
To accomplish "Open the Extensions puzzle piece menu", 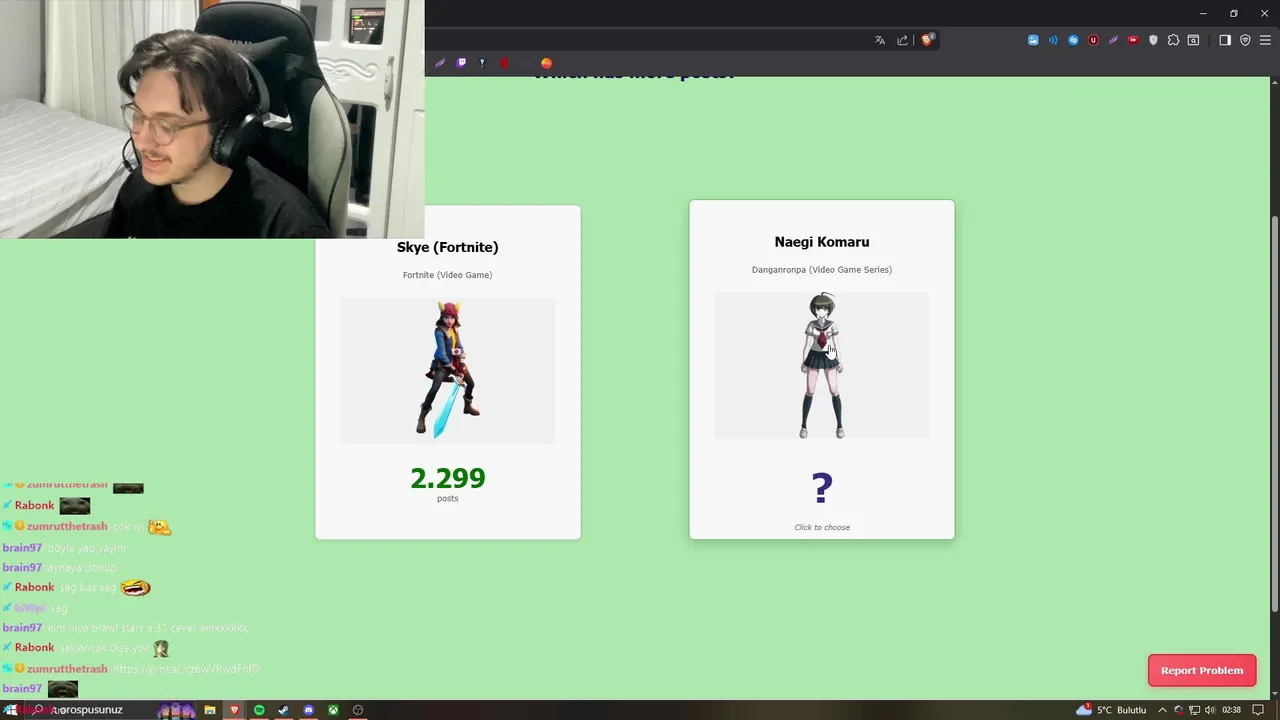I will pos(1173,40).
